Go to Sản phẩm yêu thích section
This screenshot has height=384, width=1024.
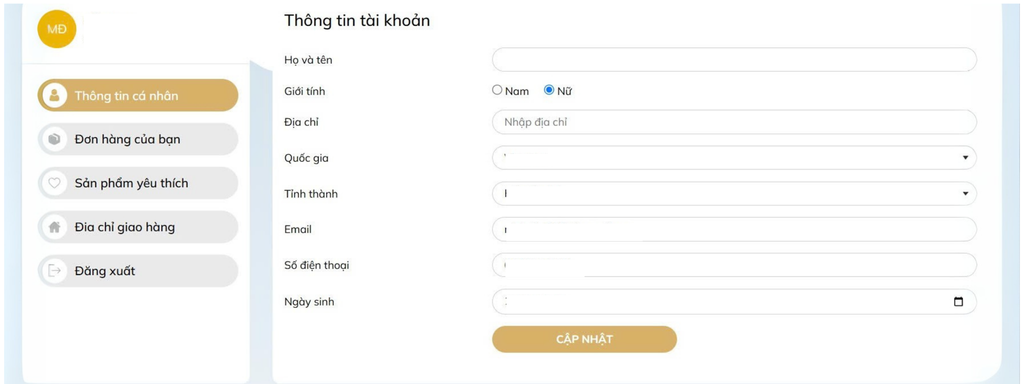click(138, 183)
